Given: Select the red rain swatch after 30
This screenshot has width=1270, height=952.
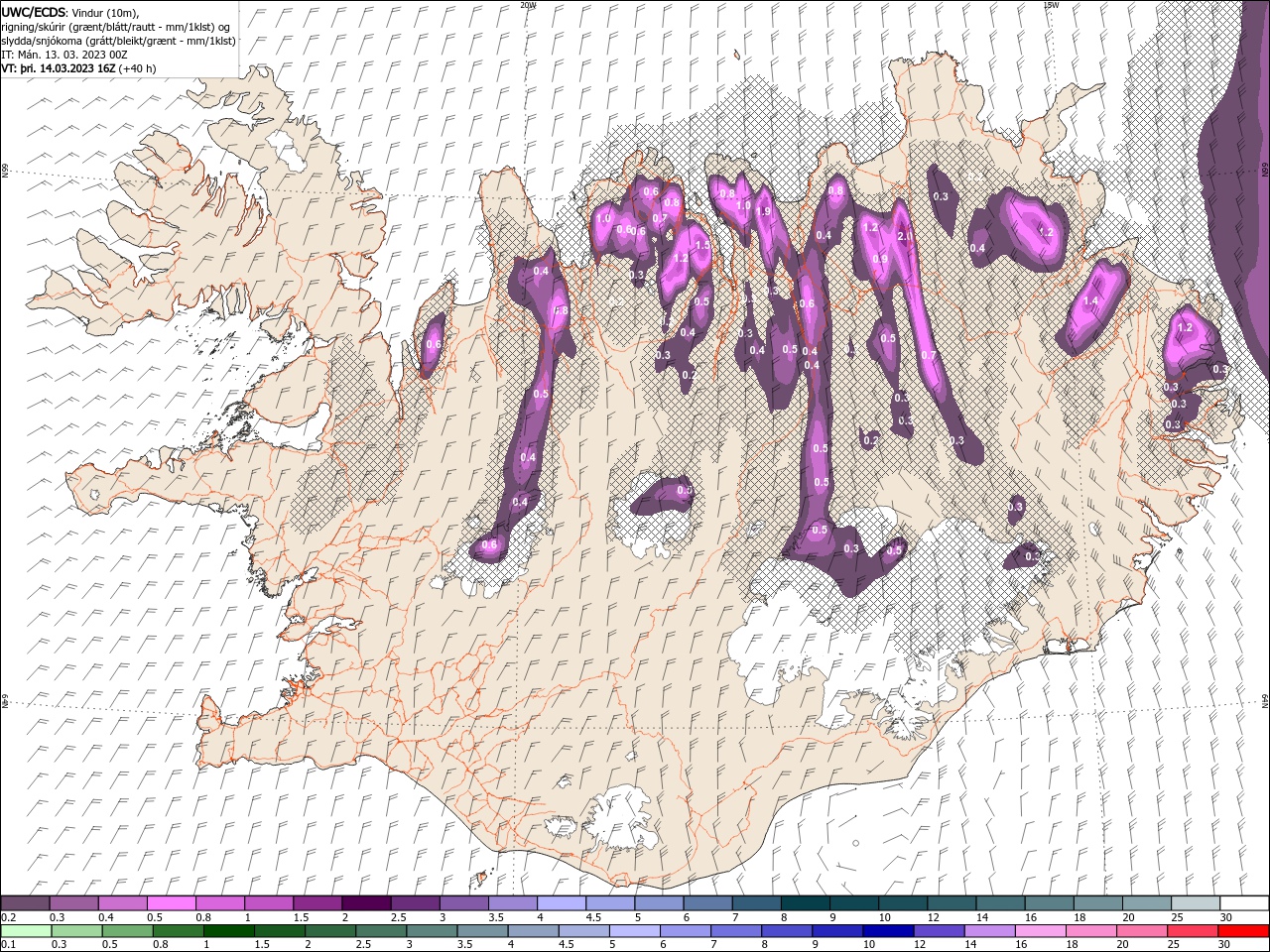Looking at the screenshot, I should (1244, 930).
